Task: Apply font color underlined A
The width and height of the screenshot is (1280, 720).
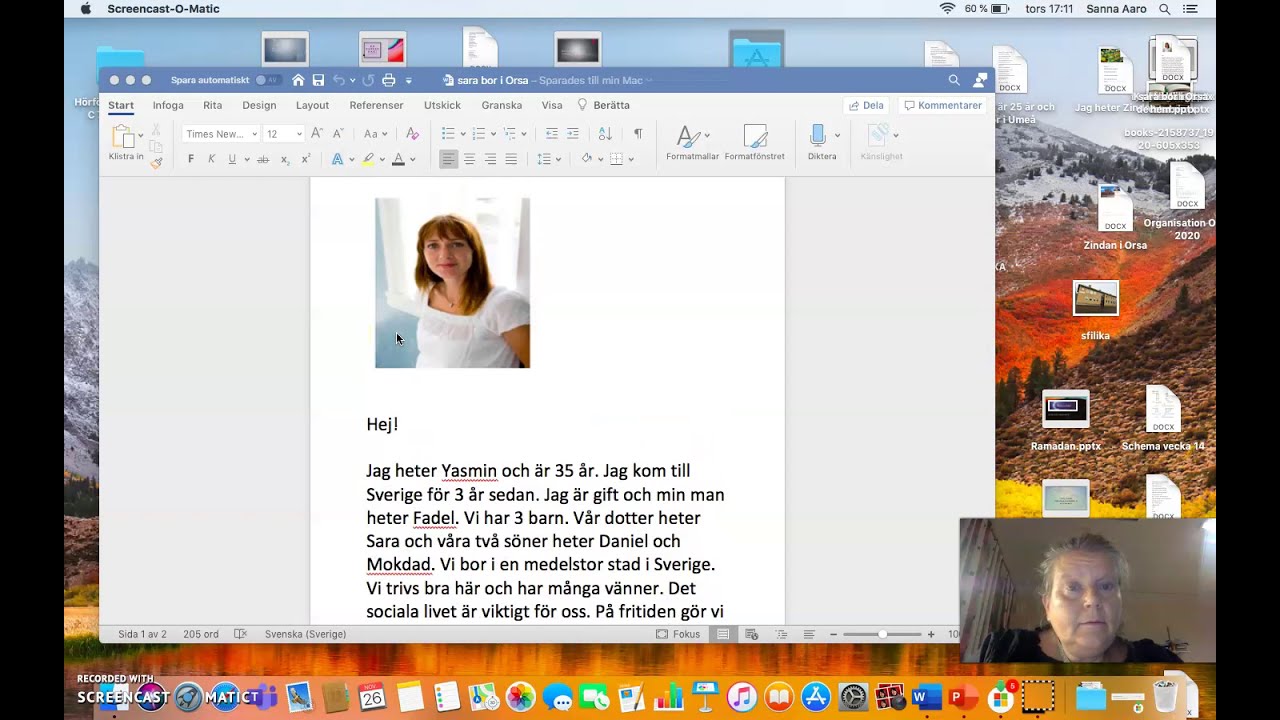Action: click(x=398, y=159)
